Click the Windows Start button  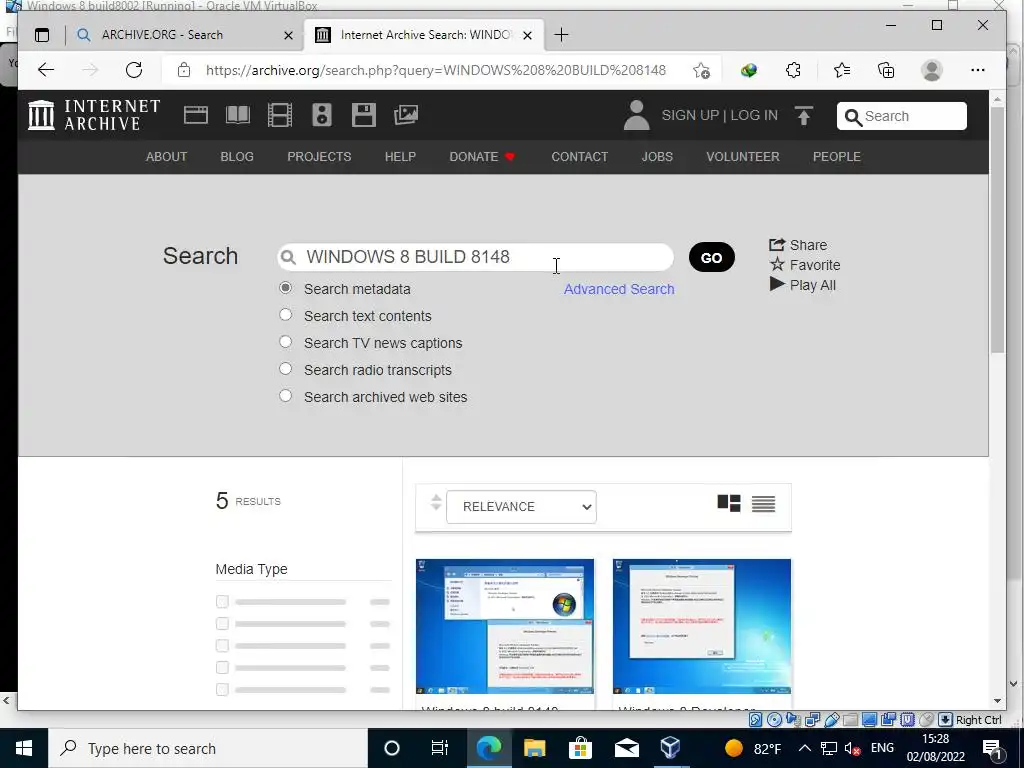click(24, 748)
